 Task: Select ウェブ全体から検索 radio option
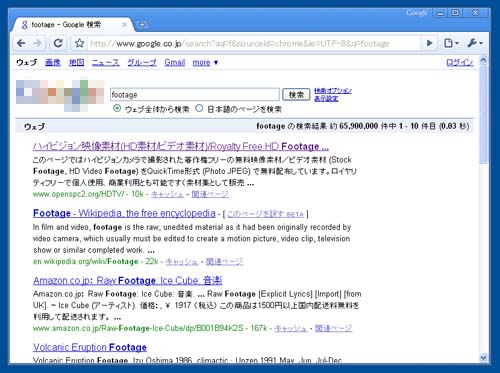pos(117,108)
